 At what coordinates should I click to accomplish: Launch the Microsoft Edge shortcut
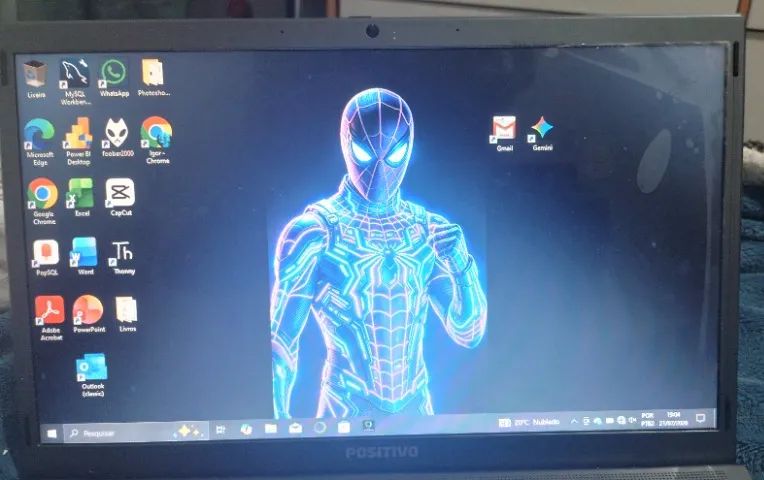click(x=40, y=142)
